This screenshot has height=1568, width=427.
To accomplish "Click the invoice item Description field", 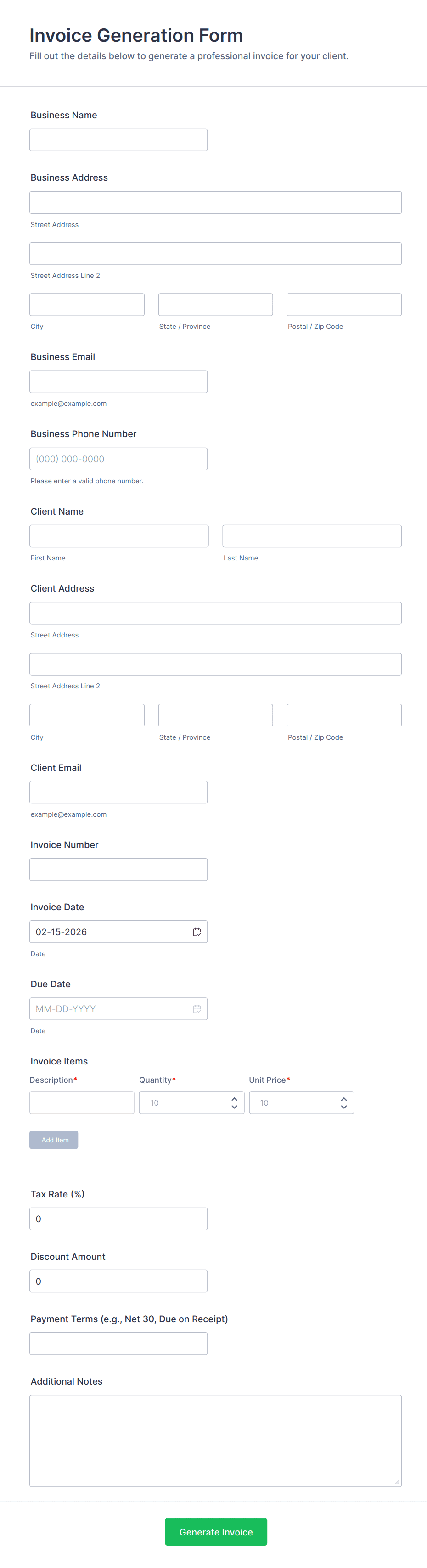I will [82, 1103].
